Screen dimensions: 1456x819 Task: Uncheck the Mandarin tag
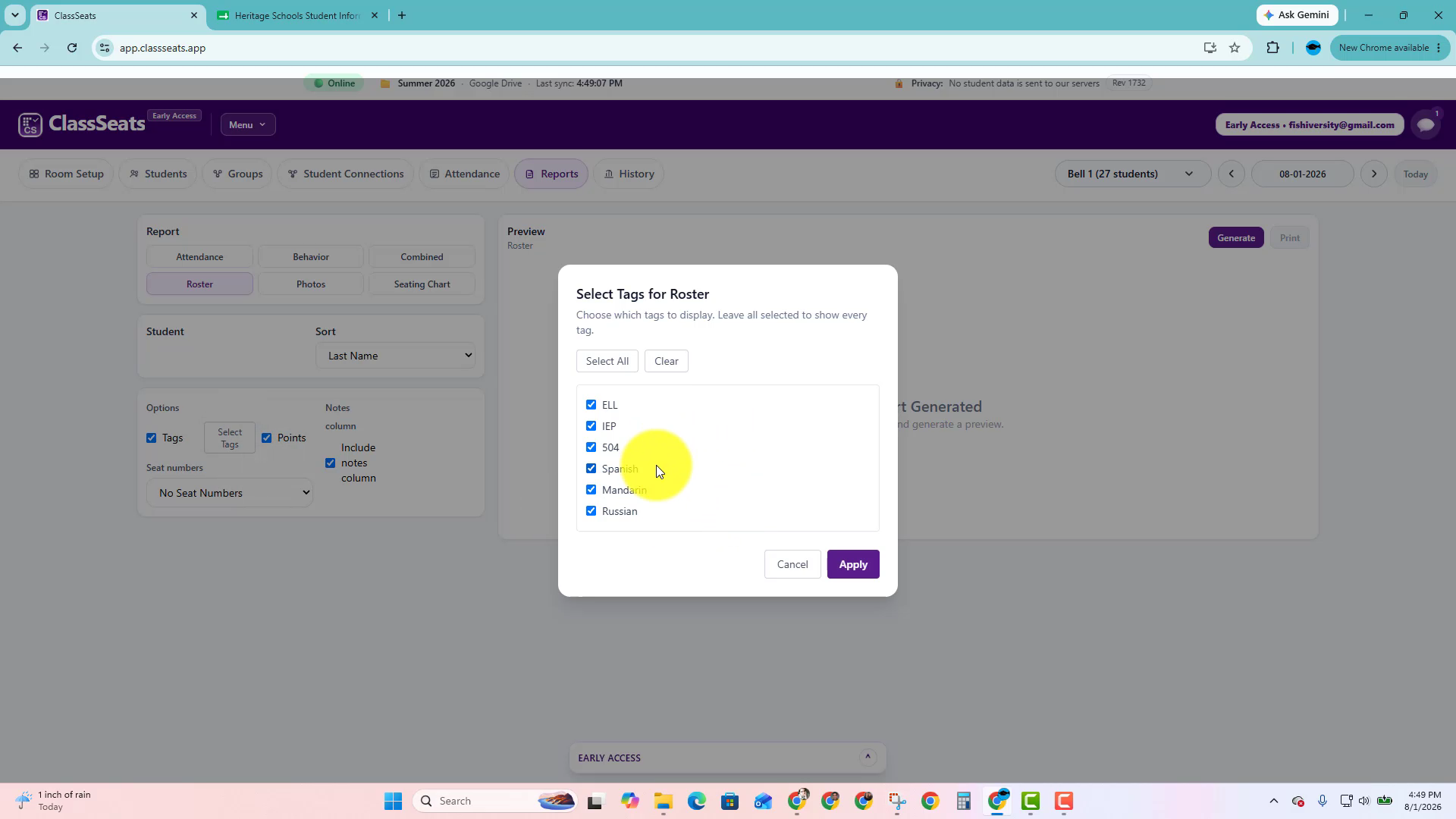[591, 490]
